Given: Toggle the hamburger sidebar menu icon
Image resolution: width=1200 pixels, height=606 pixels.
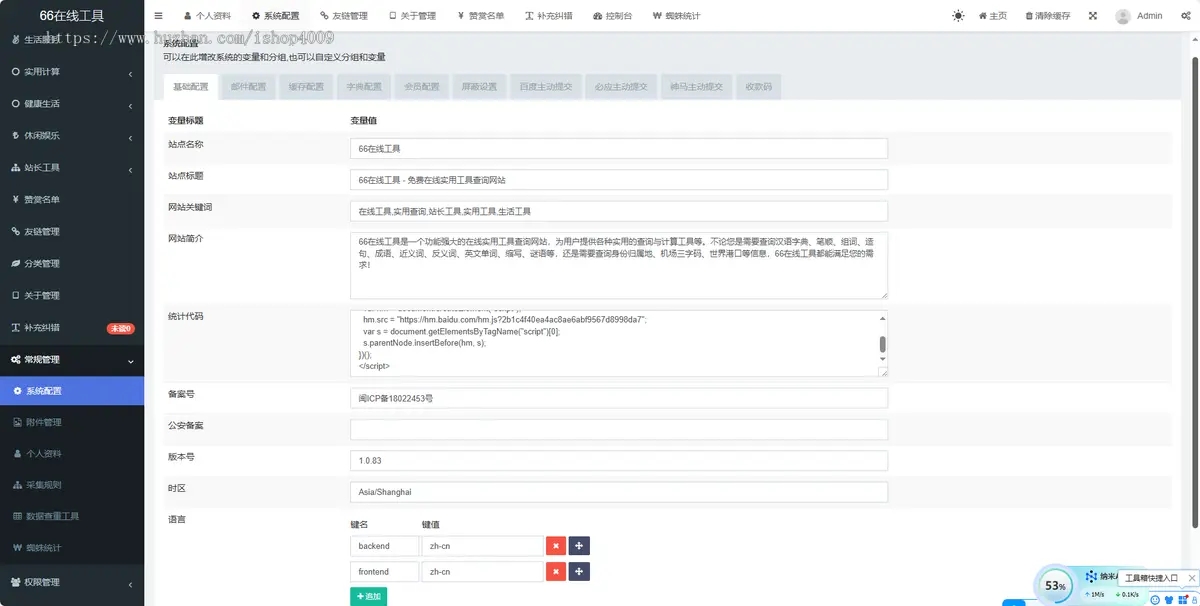Looking at the screenshot, I should pyautogui.click(x=159, y=16).
